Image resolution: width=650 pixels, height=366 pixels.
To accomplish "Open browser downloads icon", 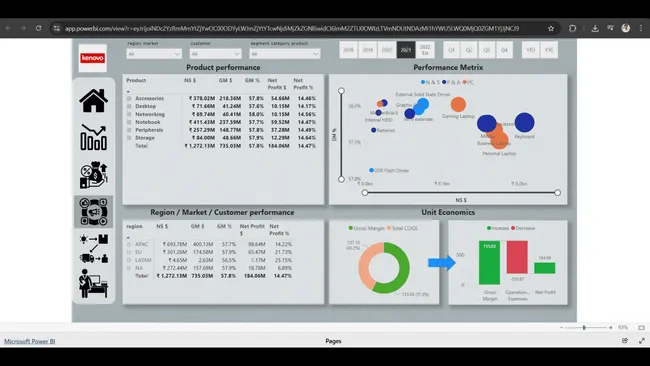I will coord(595,28).
